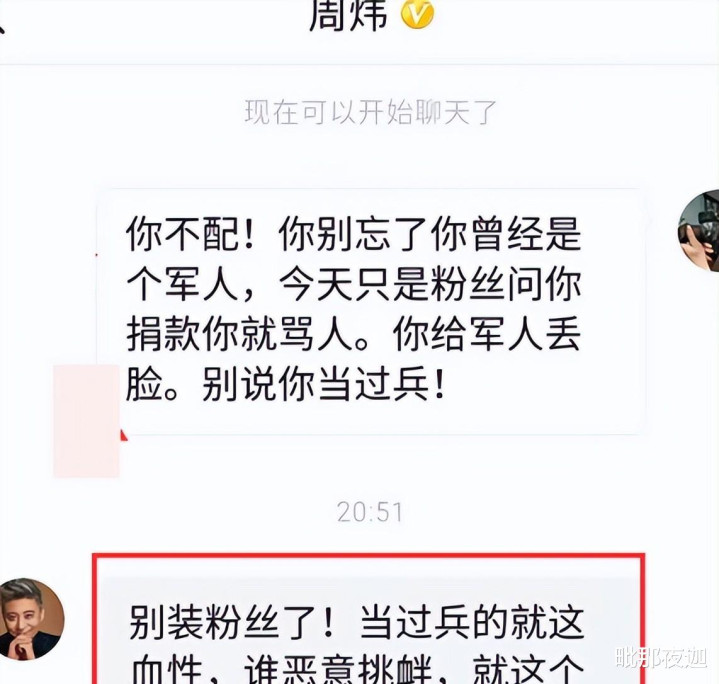Click the 毗那夜迦 watermark
Viewport: 719px width, 684px height.
pos(661,658)
